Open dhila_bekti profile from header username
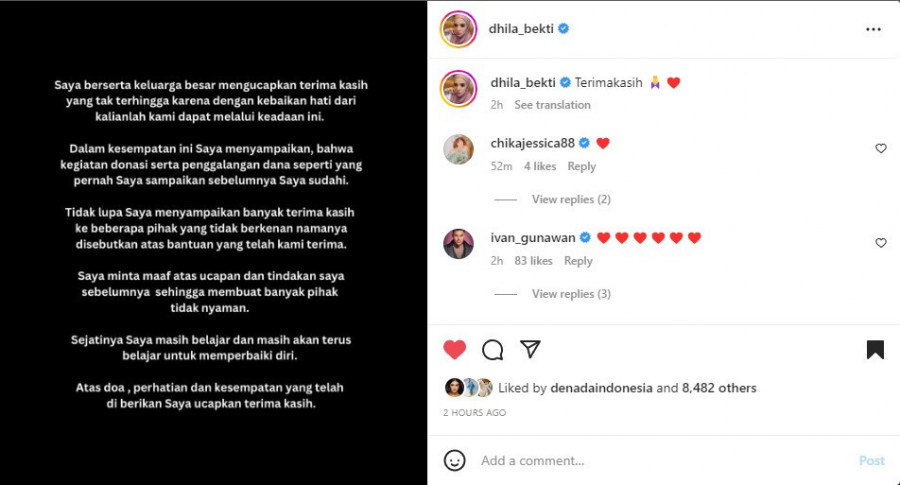This screenshot has width=900, height=485. 521,29
